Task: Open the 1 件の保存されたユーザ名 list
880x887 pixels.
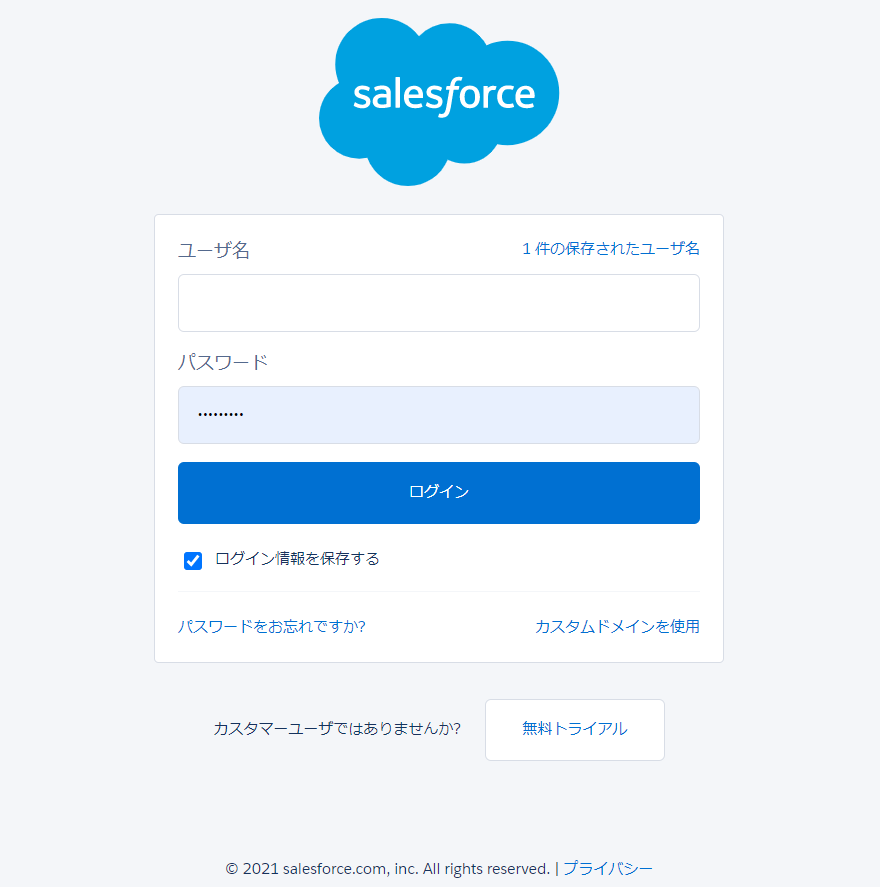Action: coord(611,248)
